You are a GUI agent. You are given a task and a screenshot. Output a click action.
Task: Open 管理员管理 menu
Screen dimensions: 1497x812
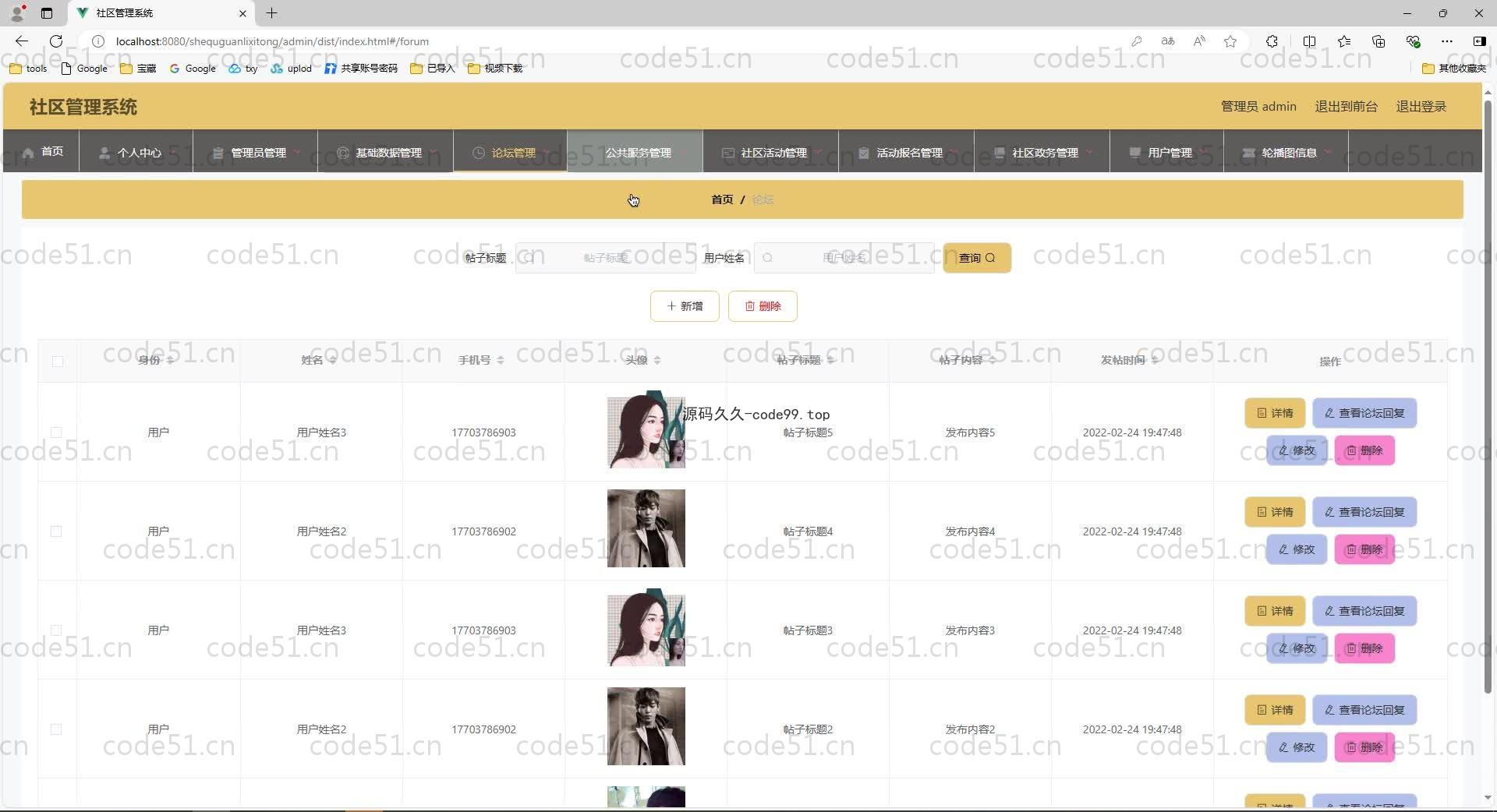[256, 152]
